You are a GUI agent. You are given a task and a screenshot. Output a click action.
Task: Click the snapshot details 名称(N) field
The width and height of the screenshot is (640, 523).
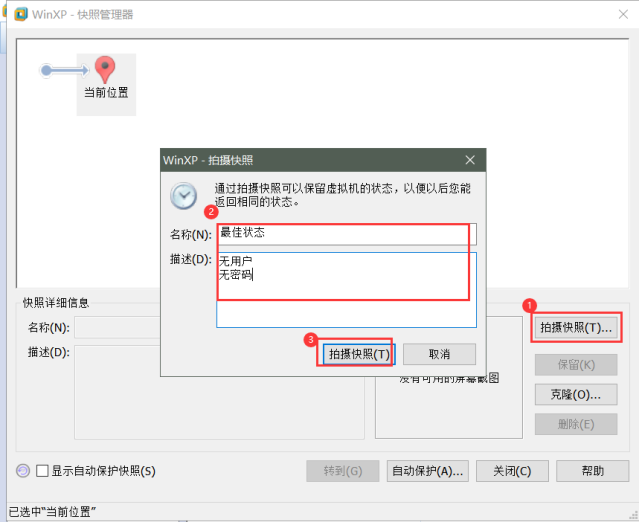(117, 327)
